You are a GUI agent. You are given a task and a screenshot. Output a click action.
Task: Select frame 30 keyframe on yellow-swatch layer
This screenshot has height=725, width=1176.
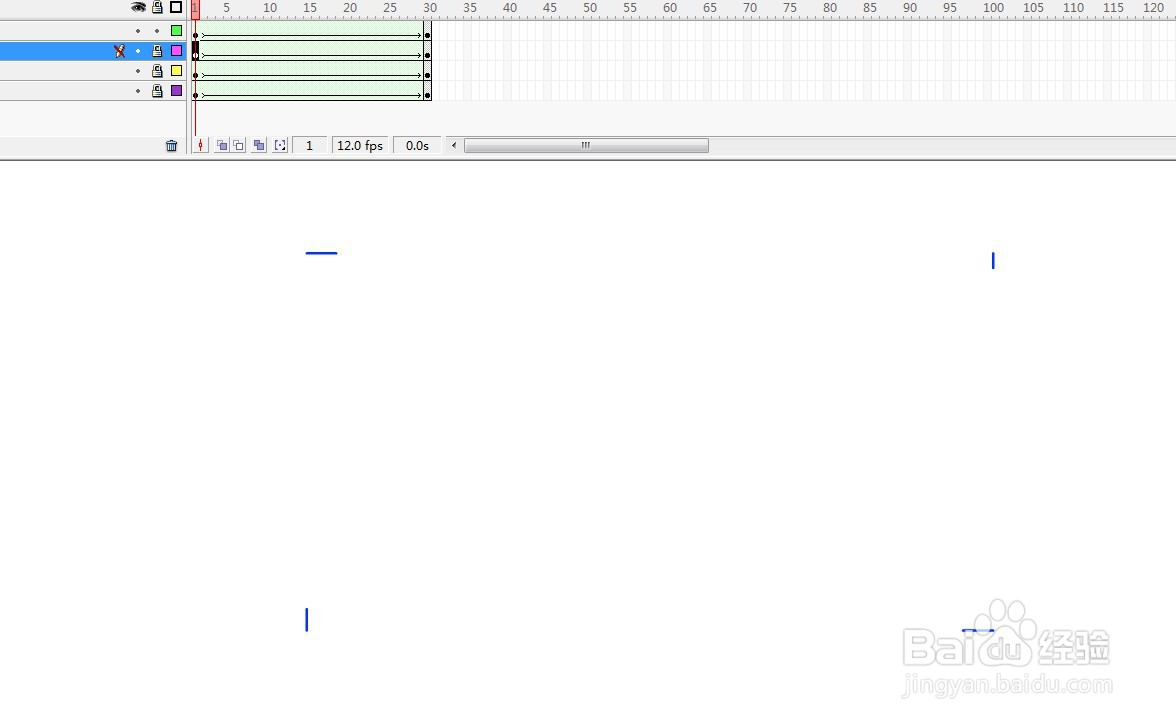coord(428,71)
